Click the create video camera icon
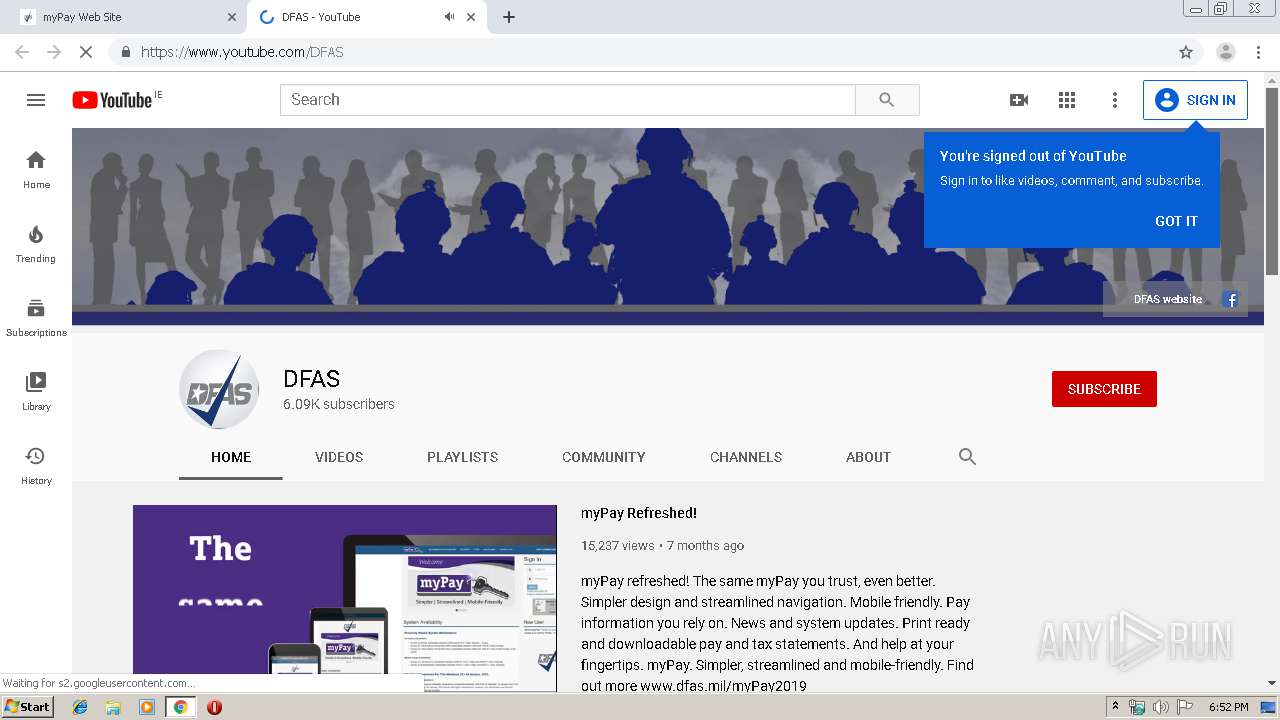Image resolution: width=1280 pixels, height=720 pixels. (1019, 100)
